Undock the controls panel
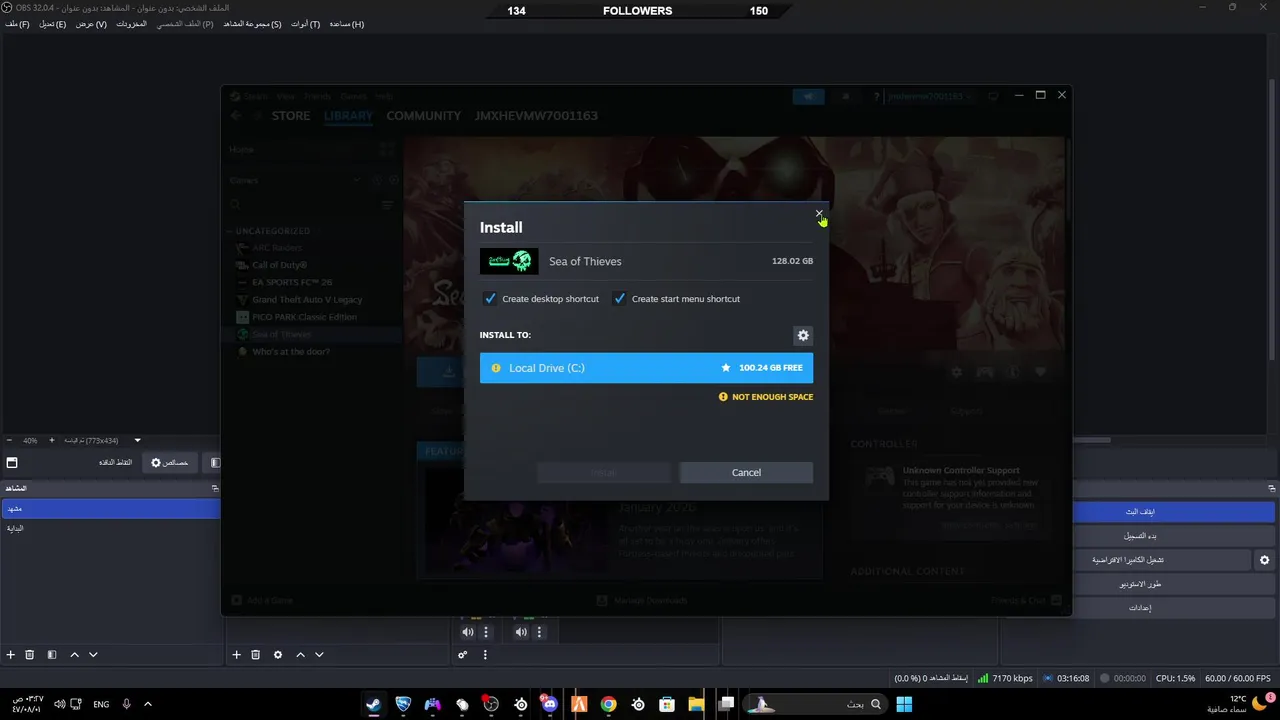This screenshot has height=720, width=1280. [1272, 488]
